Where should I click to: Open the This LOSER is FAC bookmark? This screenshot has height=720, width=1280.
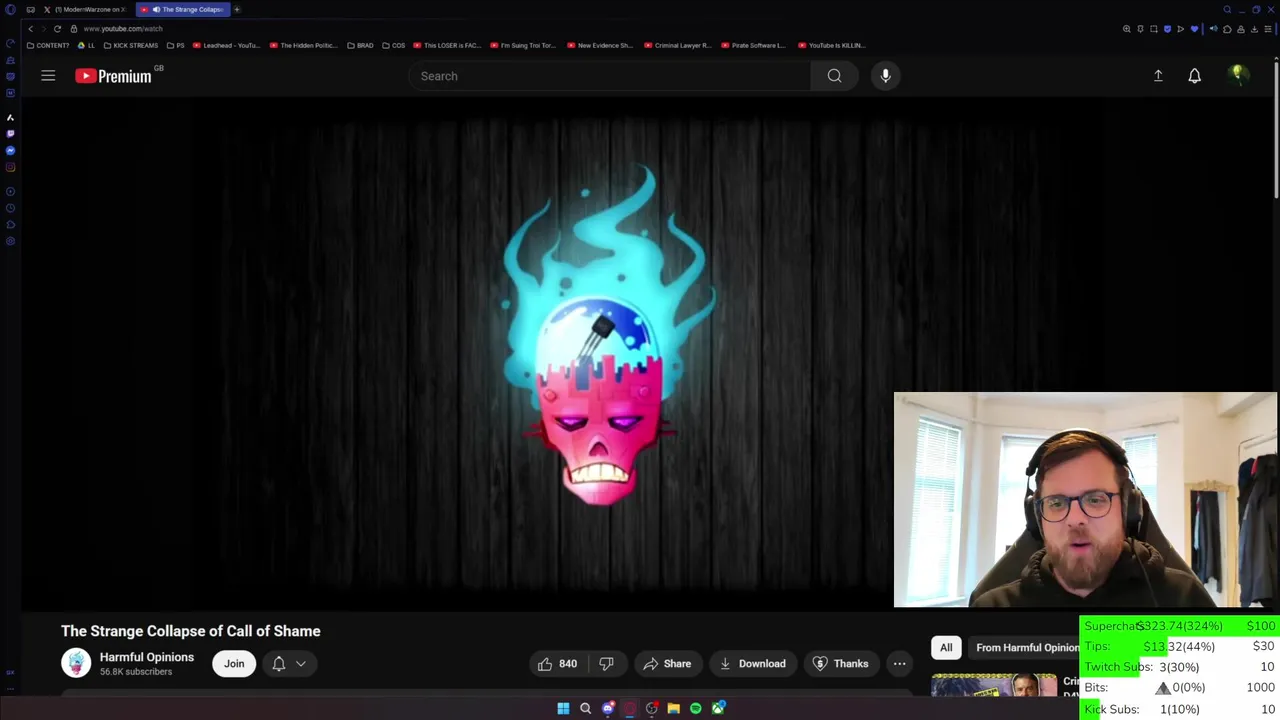[x=448, y=45]
